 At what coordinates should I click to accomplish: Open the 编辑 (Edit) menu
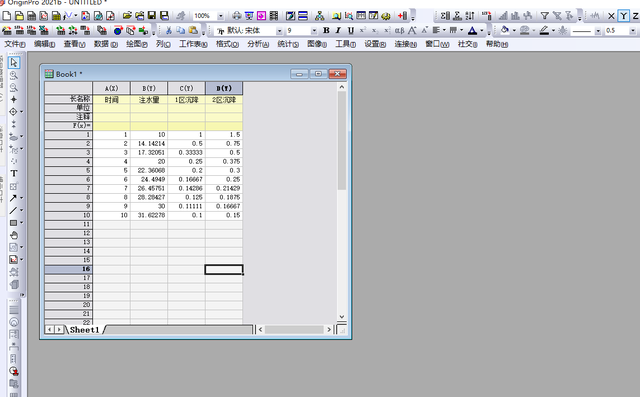point(44,44)
